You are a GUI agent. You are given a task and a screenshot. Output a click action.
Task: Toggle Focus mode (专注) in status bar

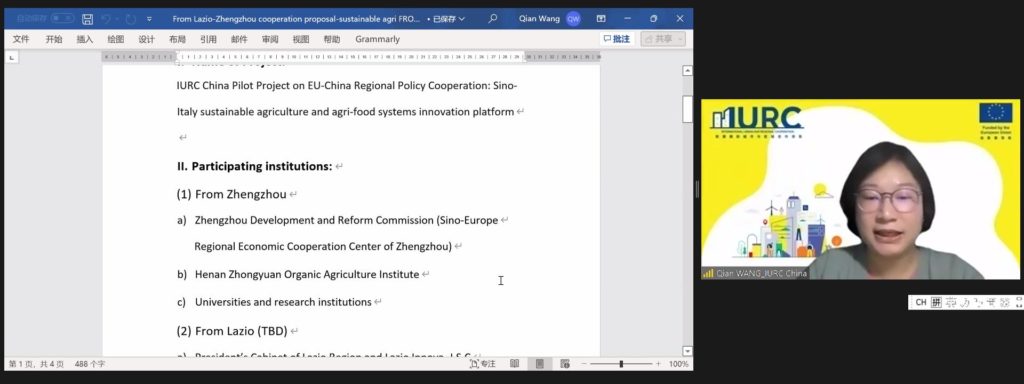coord(483,364)
